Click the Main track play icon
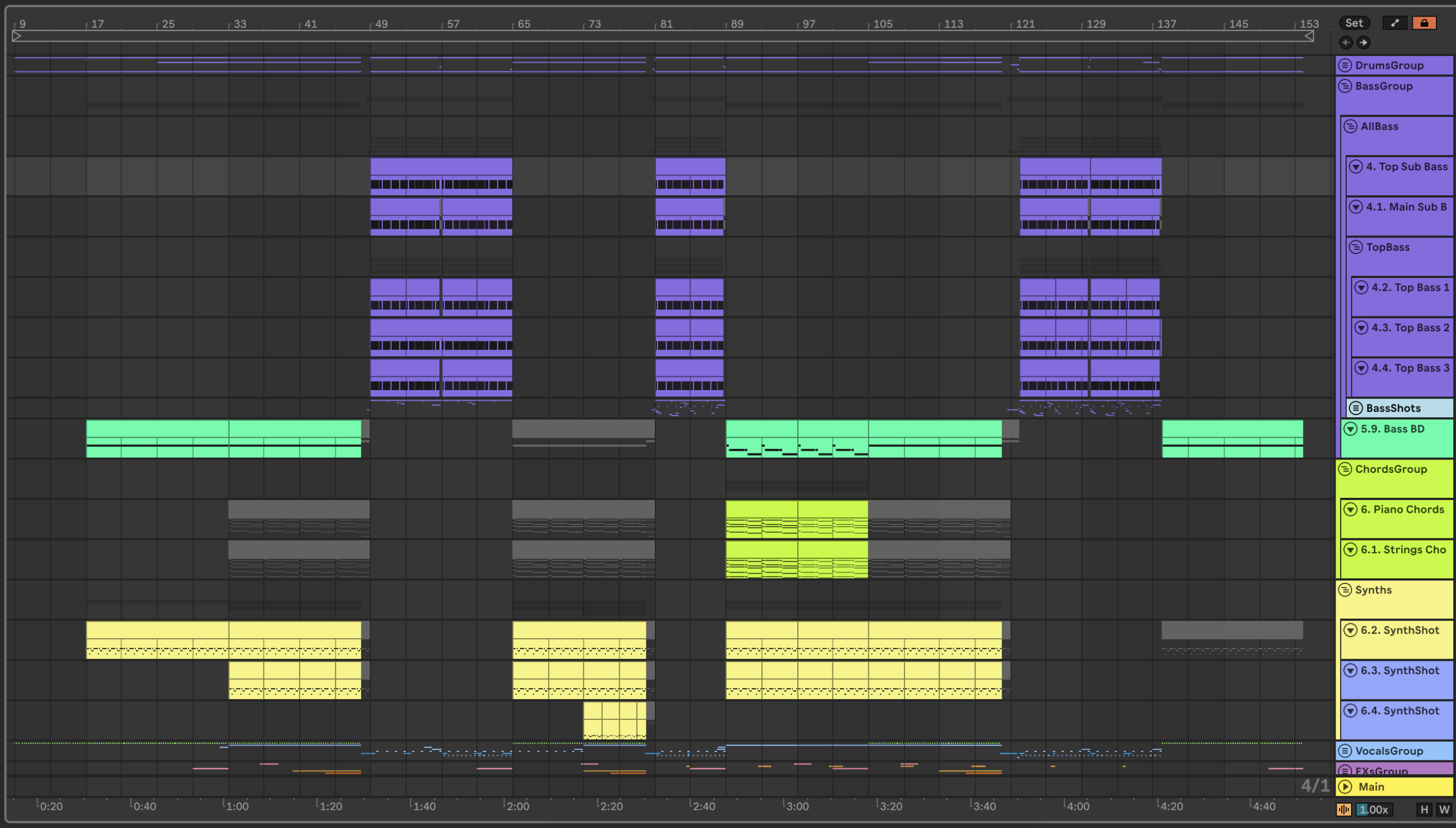1456x828 pixels. tap(1345, 786)
